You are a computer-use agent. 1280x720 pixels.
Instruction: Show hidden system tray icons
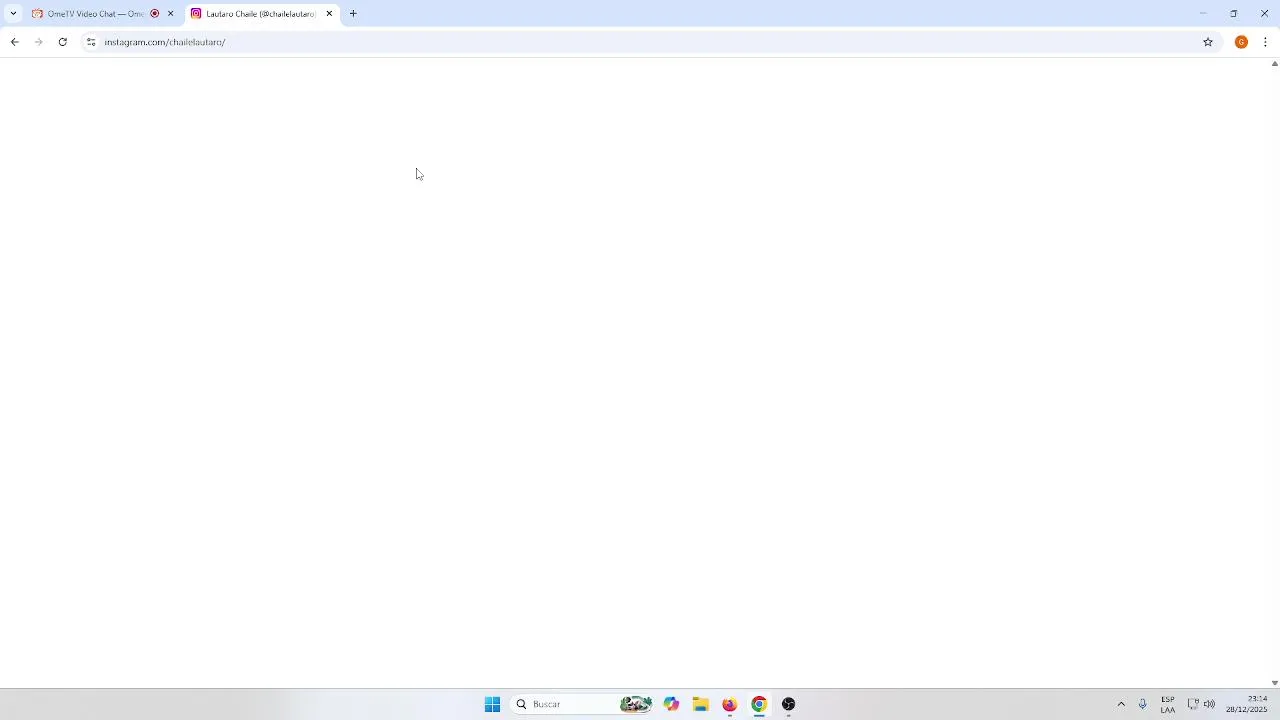pyautogui.click(x=1121, y=704)
